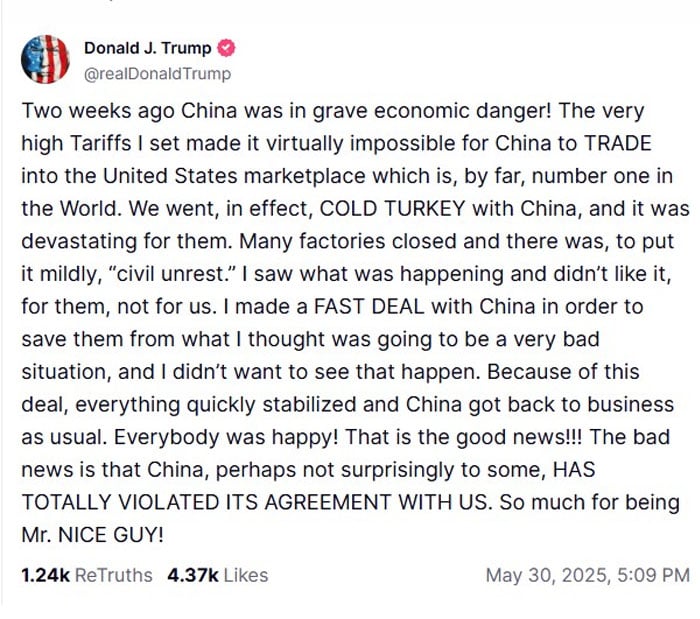Click the @realDonaldTrump handle
The image size is (700, 619).
(x=157, y=73)
